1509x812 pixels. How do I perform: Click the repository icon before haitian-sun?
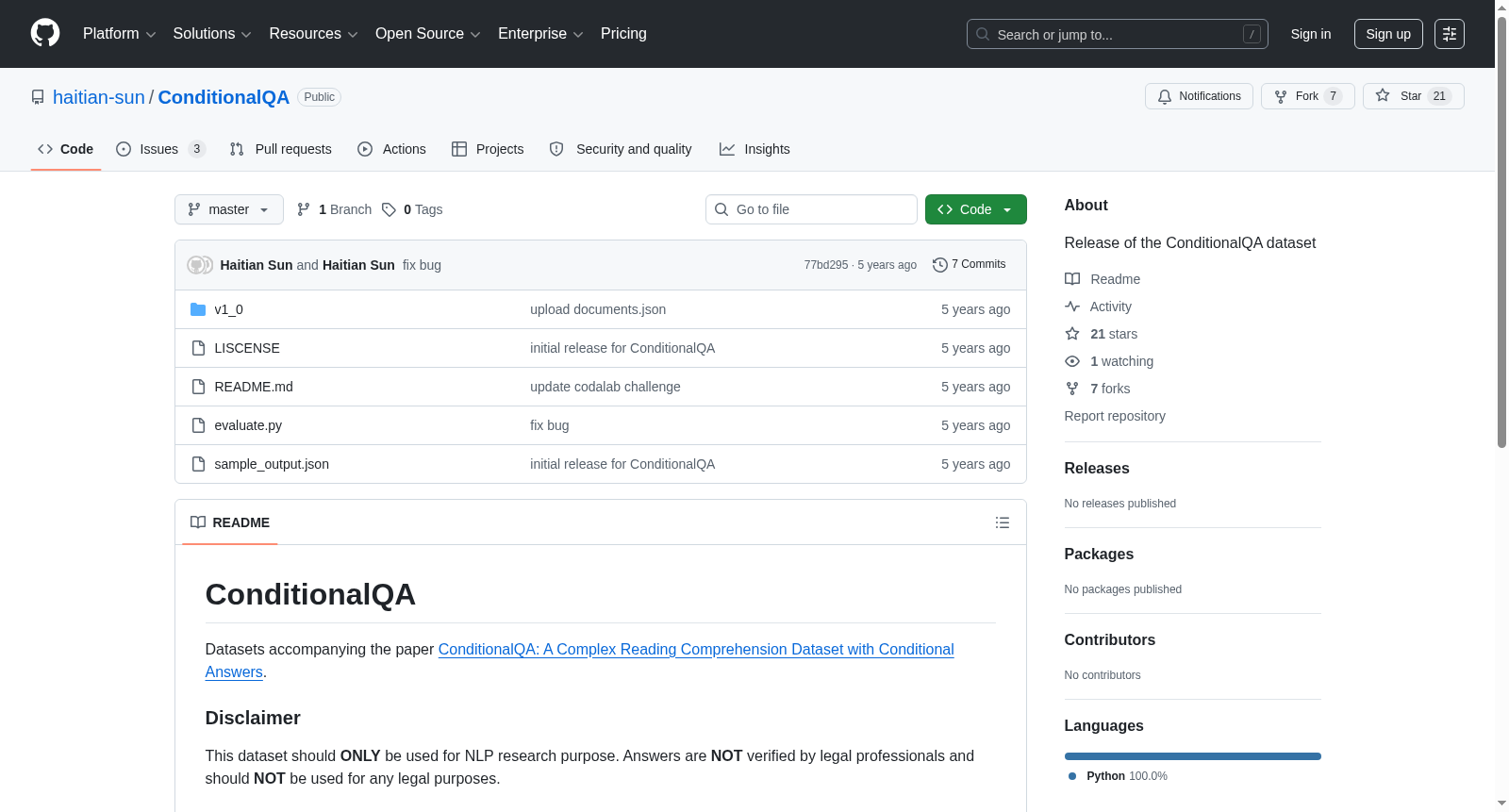tap(38, 97)
